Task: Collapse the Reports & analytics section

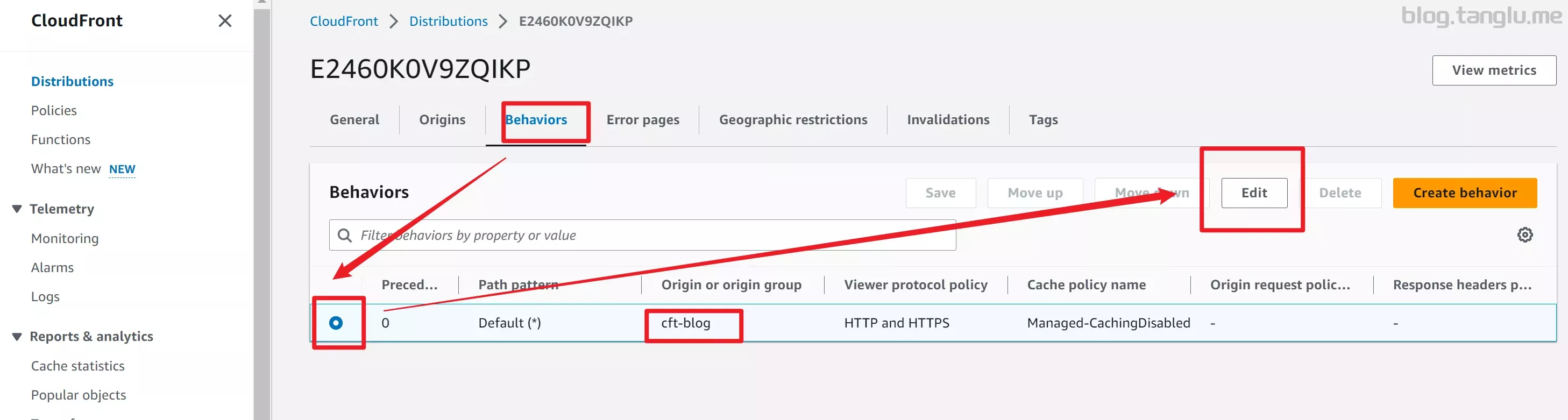Action: point(17,337)
